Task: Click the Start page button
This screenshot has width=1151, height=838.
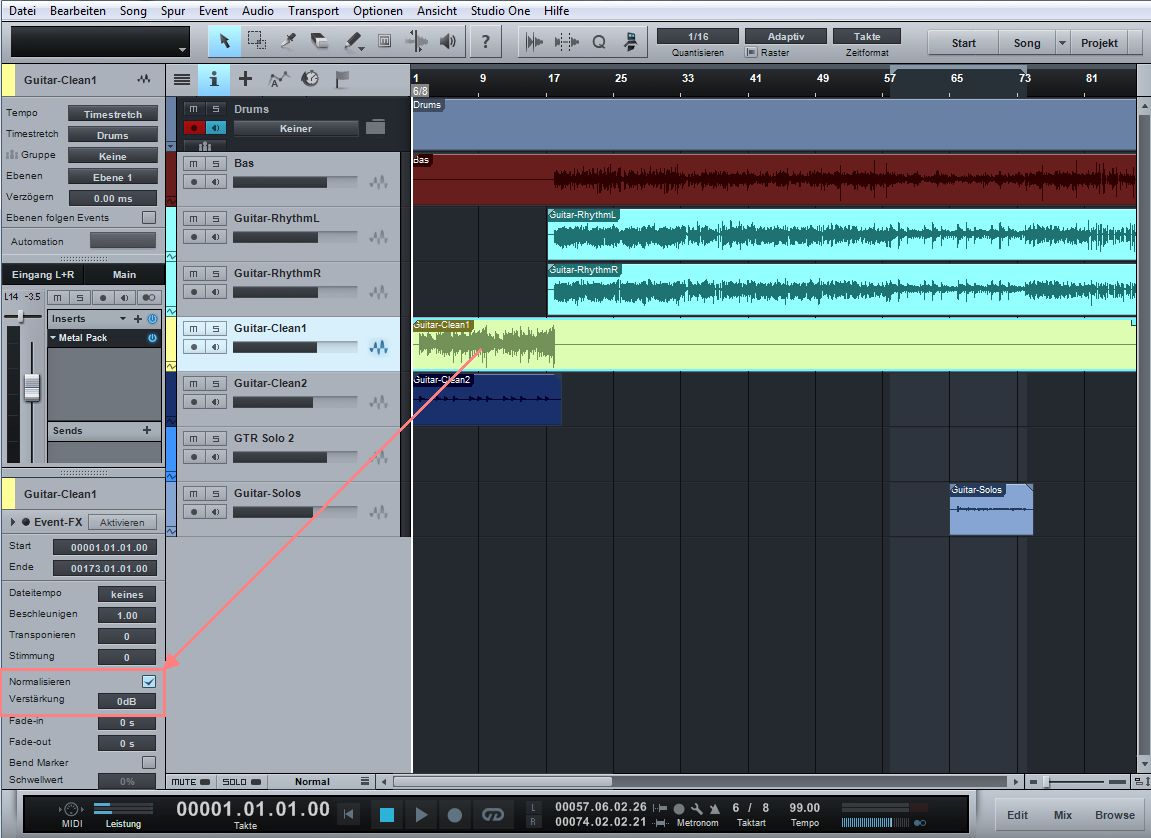Action: click(x=963, y=43)
